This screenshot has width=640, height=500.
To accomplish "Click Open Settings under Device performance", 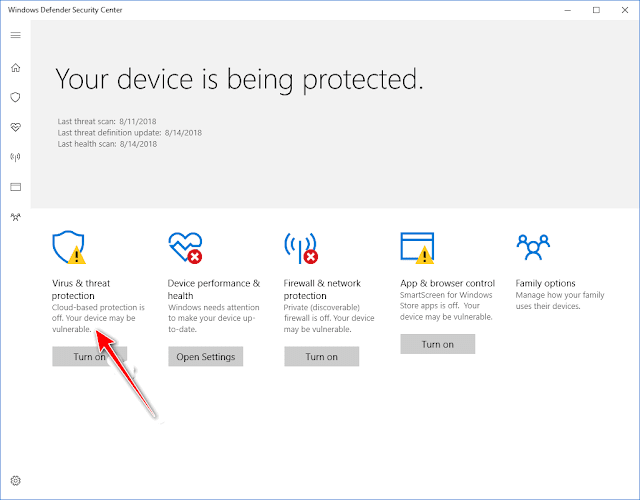I will tap(206, 356).
